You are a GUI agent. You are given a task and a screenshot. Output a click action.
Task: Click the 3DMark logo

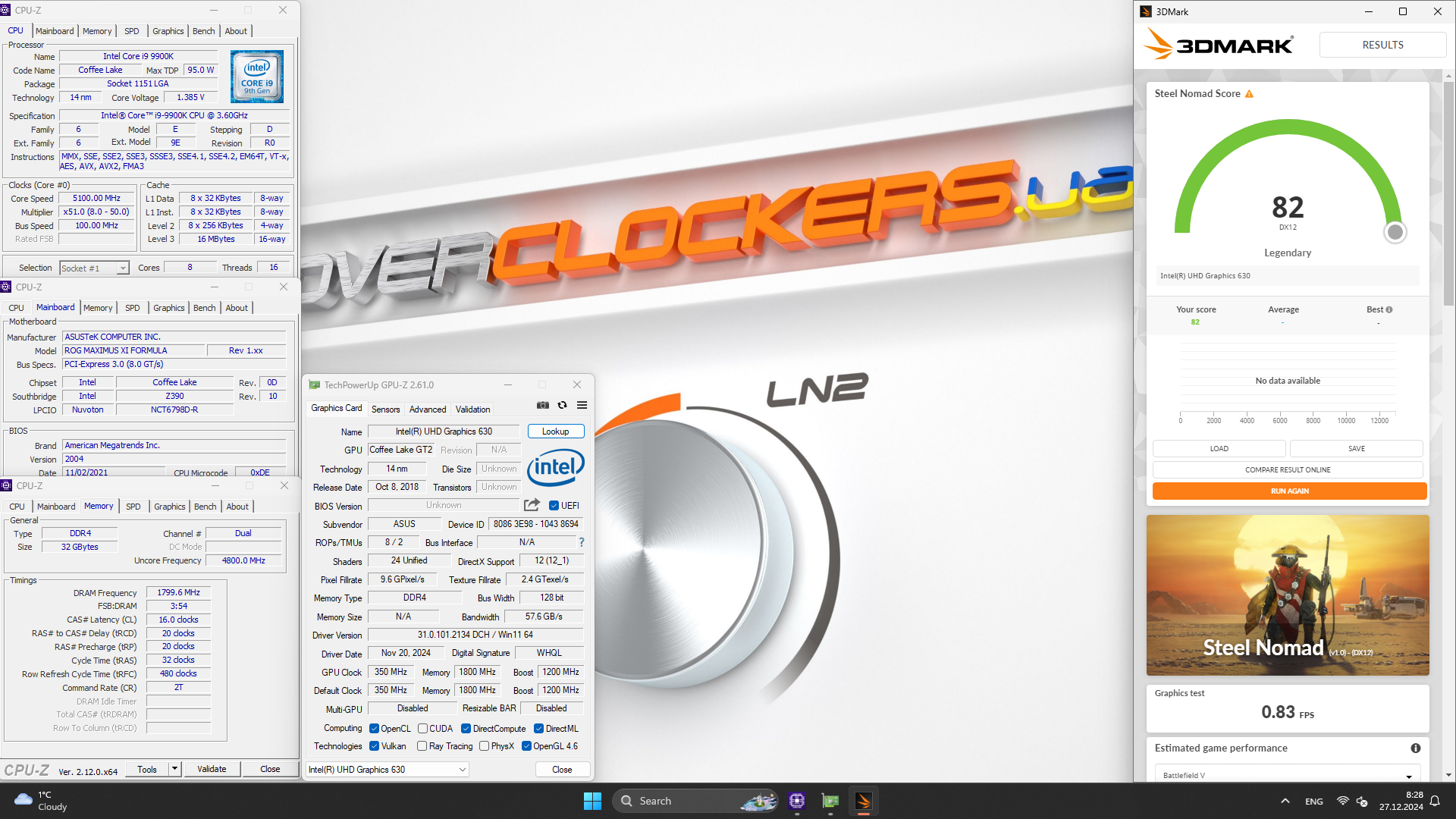(1218, 45)
